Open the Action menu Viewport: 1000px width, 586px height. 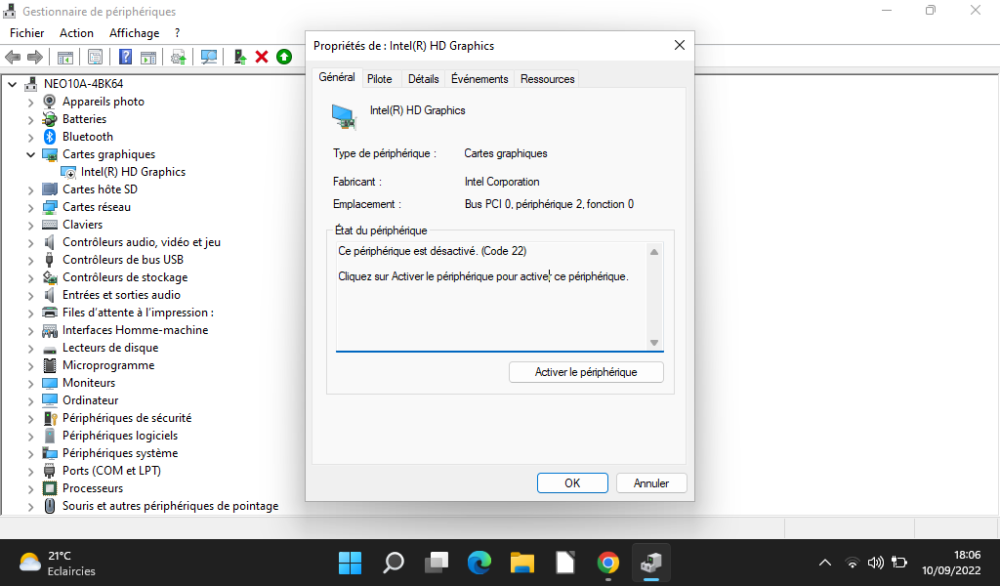(x=77, y=33)
